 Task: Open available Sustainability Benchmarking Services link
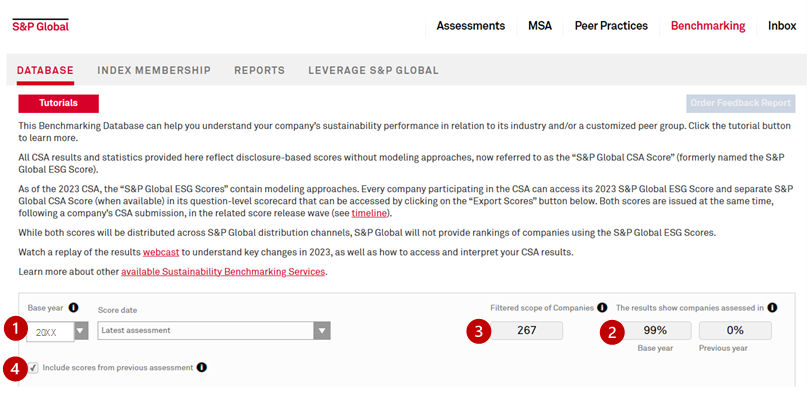pos(223,271)
